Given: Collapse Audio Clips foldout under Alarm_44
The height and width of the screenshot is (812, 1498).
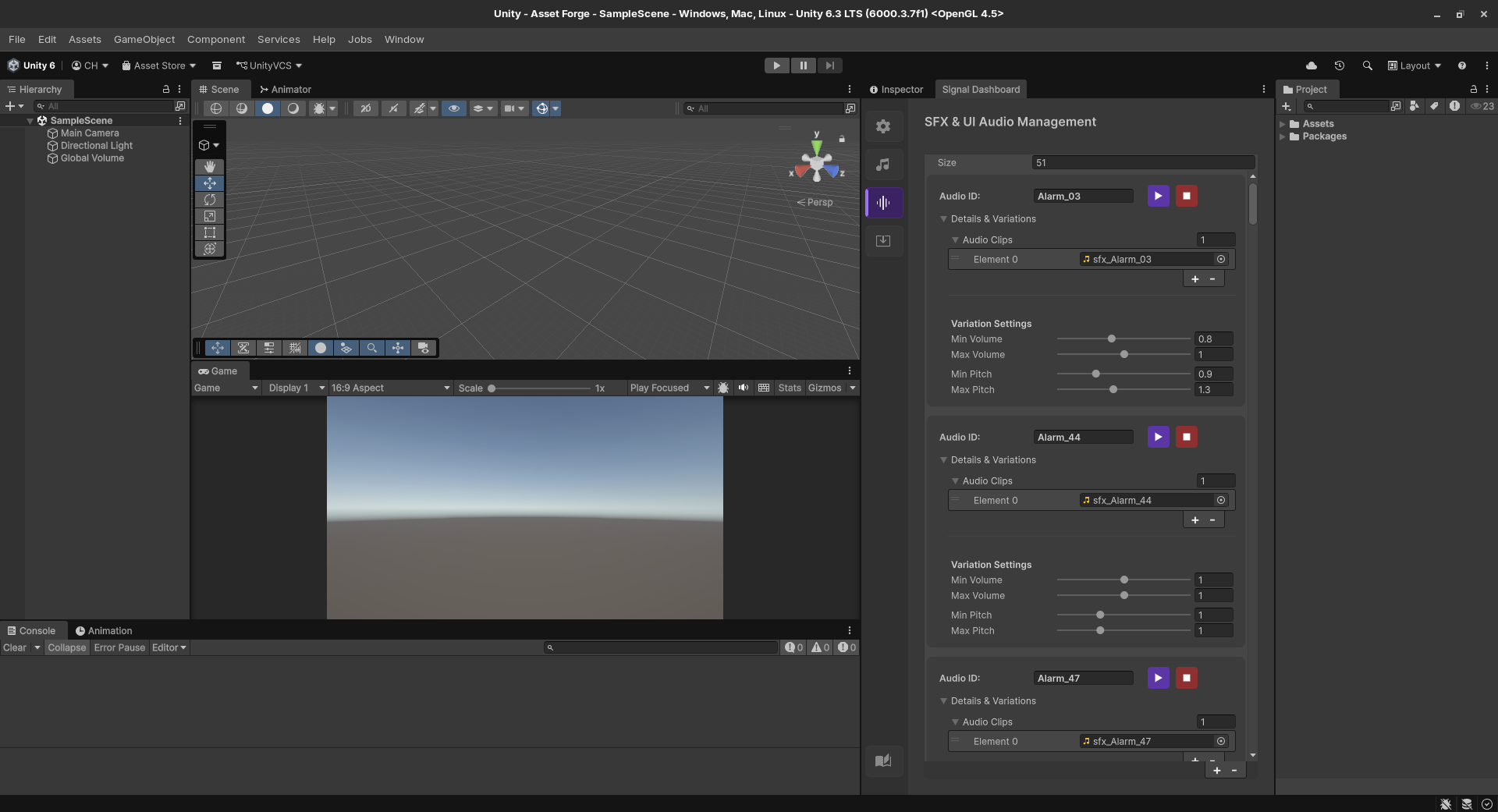Looking at the screenshot, I should click(955, 481).
